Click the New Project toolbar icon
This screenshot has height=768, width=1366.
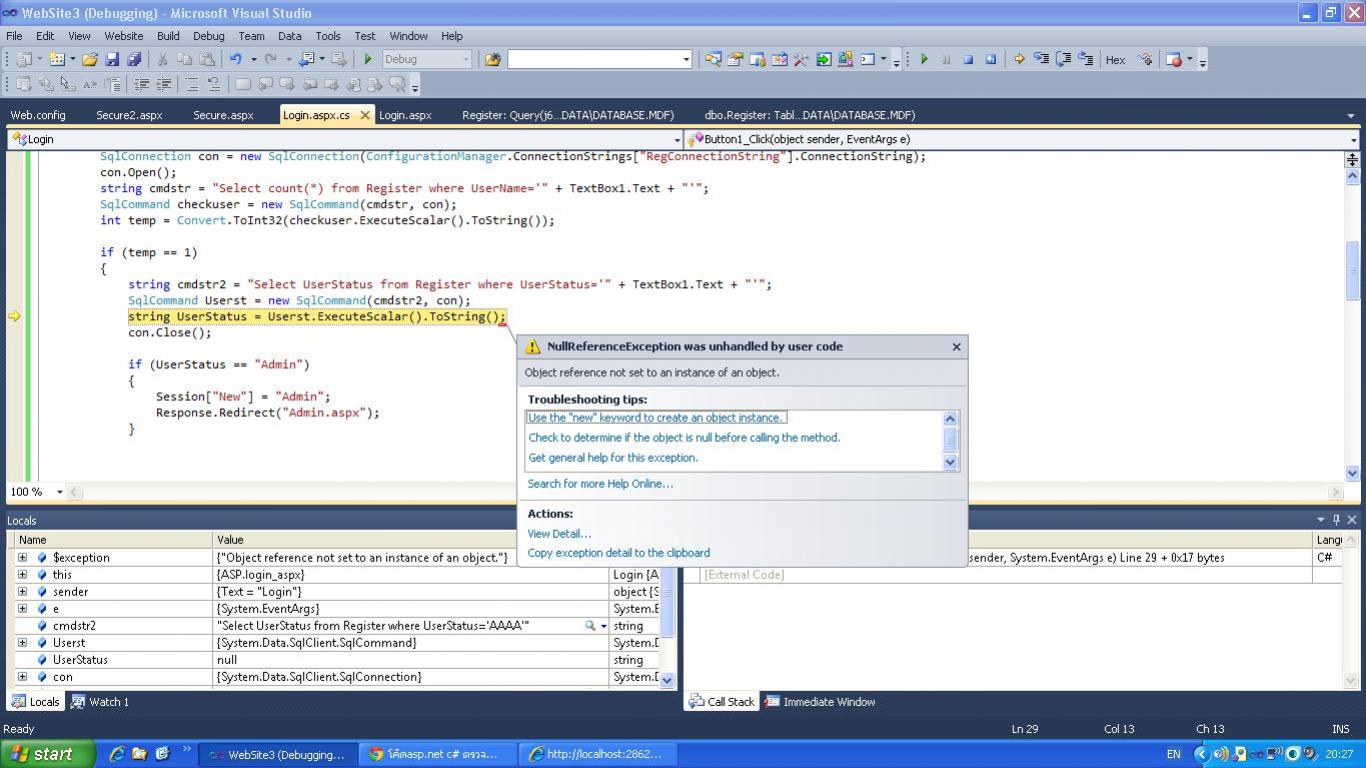coord(24,60)
